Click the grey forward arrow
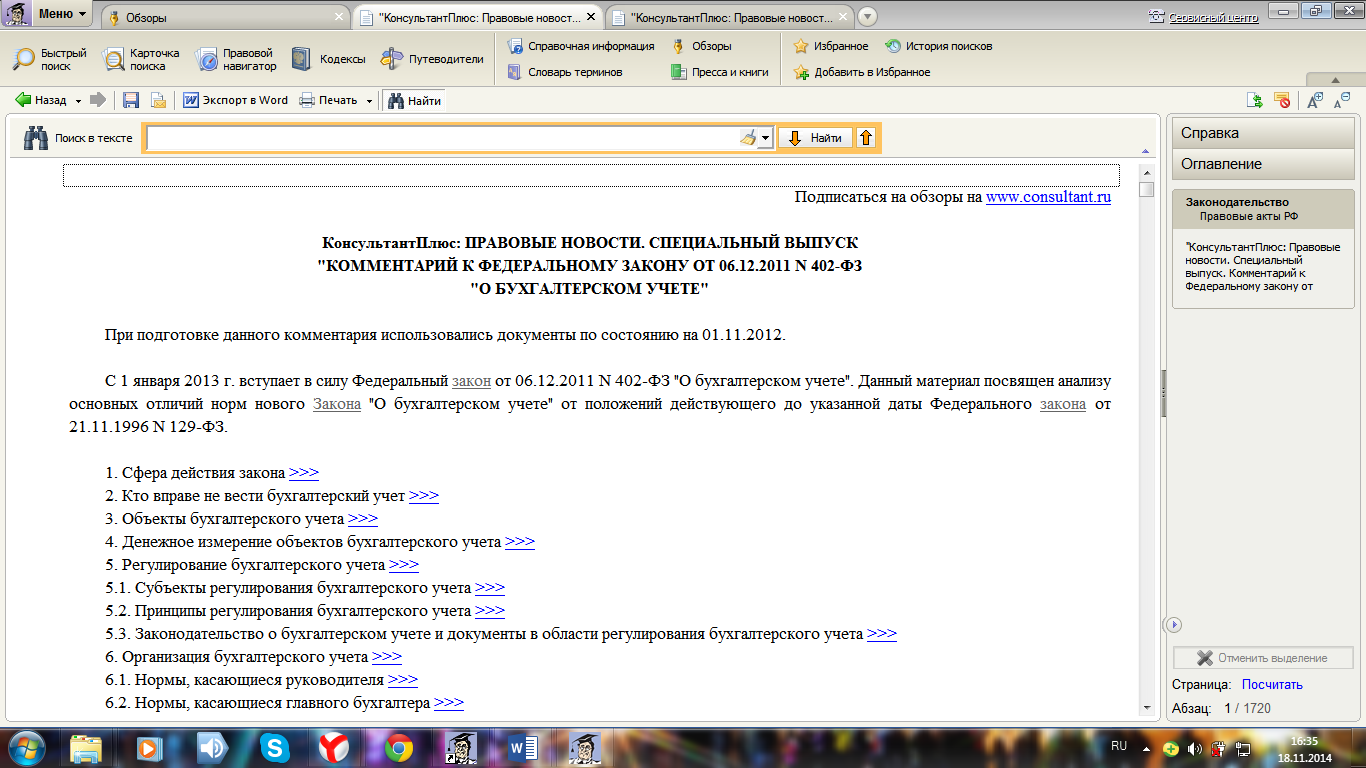This screenshot has width=1366, height=768. pyautogui.click(x=98, y=100)
